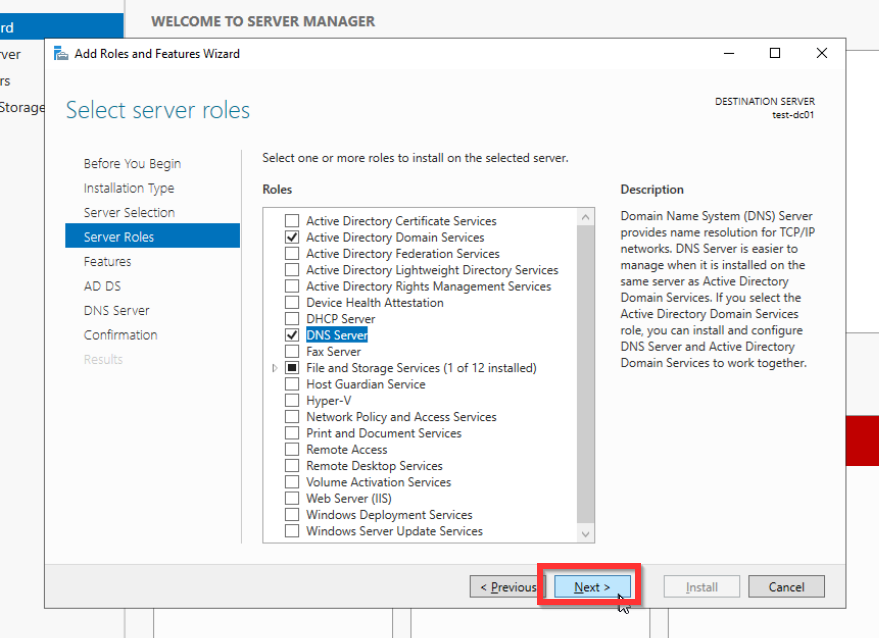Enable Web Server (IIS) role

coord(292,498)
